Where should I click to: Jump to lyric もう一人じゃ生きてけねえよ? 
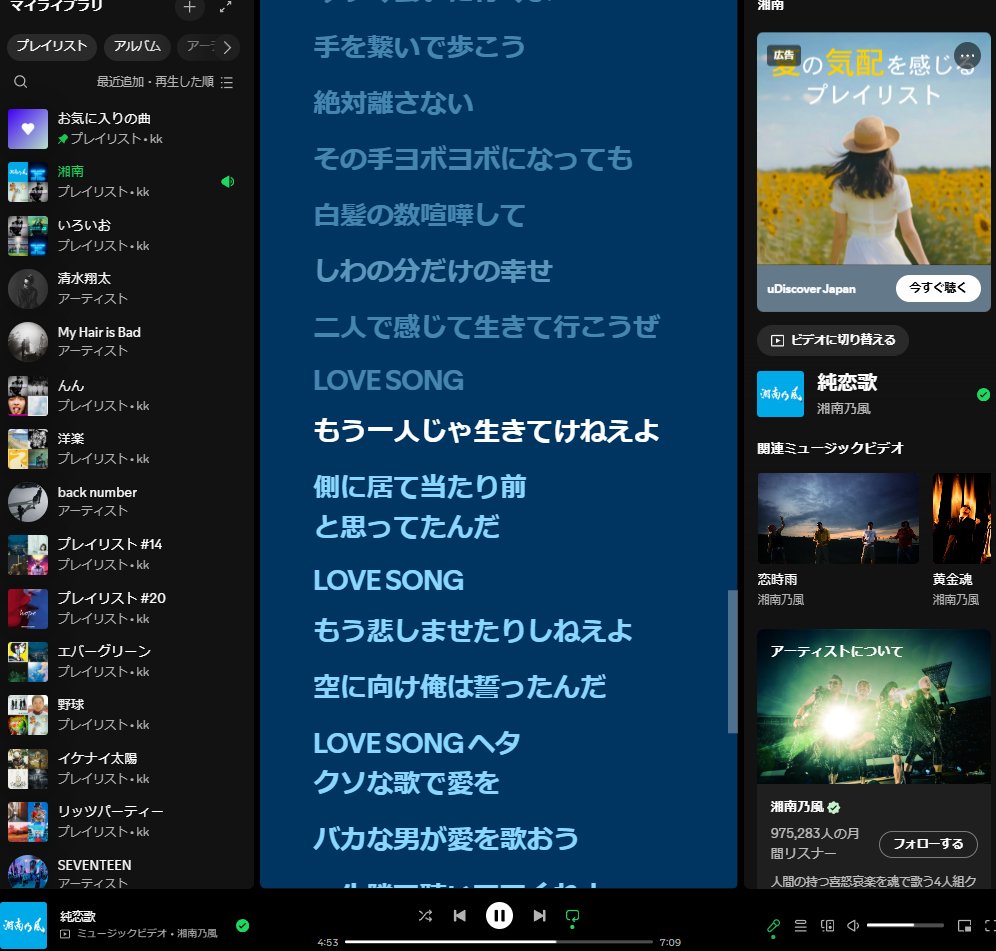point(487,430)
